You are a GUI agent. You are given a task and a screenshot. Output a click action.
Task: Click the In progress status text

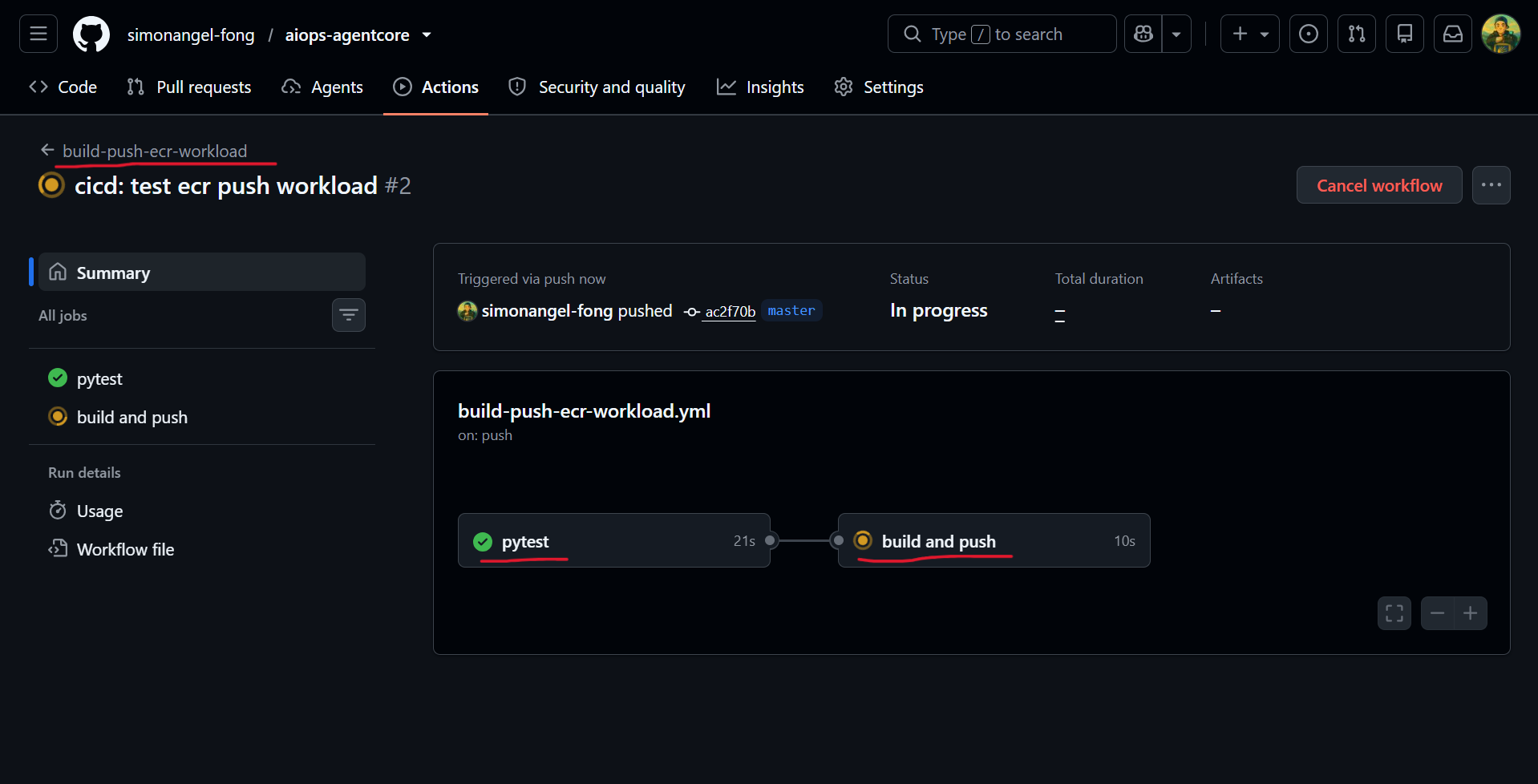tap(938, 310)
